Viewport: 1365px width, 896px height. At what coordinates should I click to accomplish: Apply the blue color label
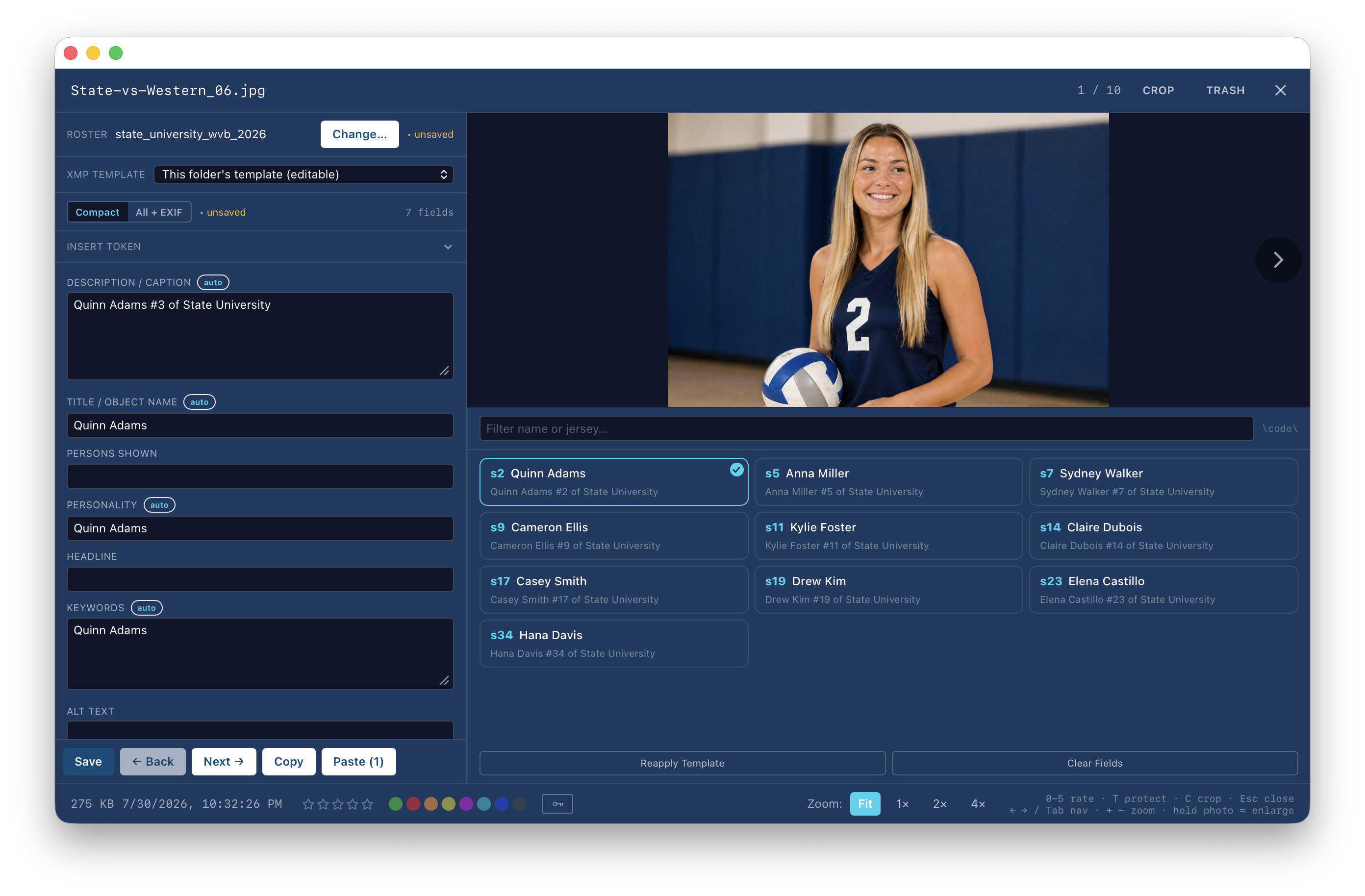(x=502, y=804)
